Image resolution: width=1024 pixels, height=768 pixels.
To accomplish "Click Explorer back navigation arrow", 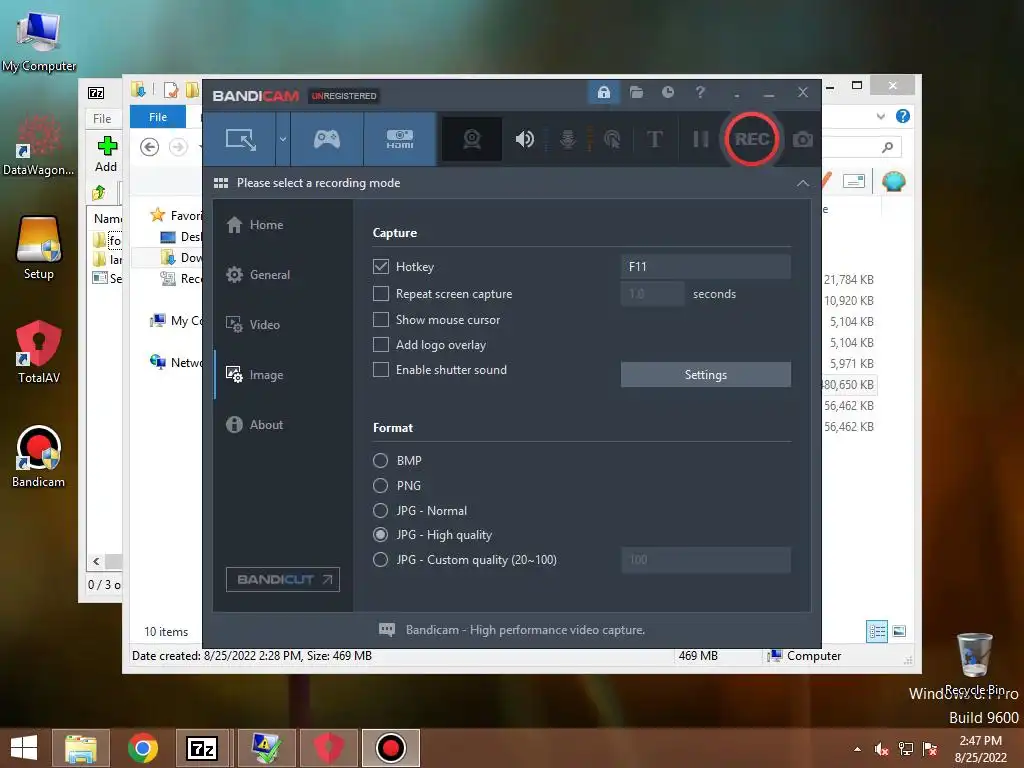I will (x=150, y=147).
